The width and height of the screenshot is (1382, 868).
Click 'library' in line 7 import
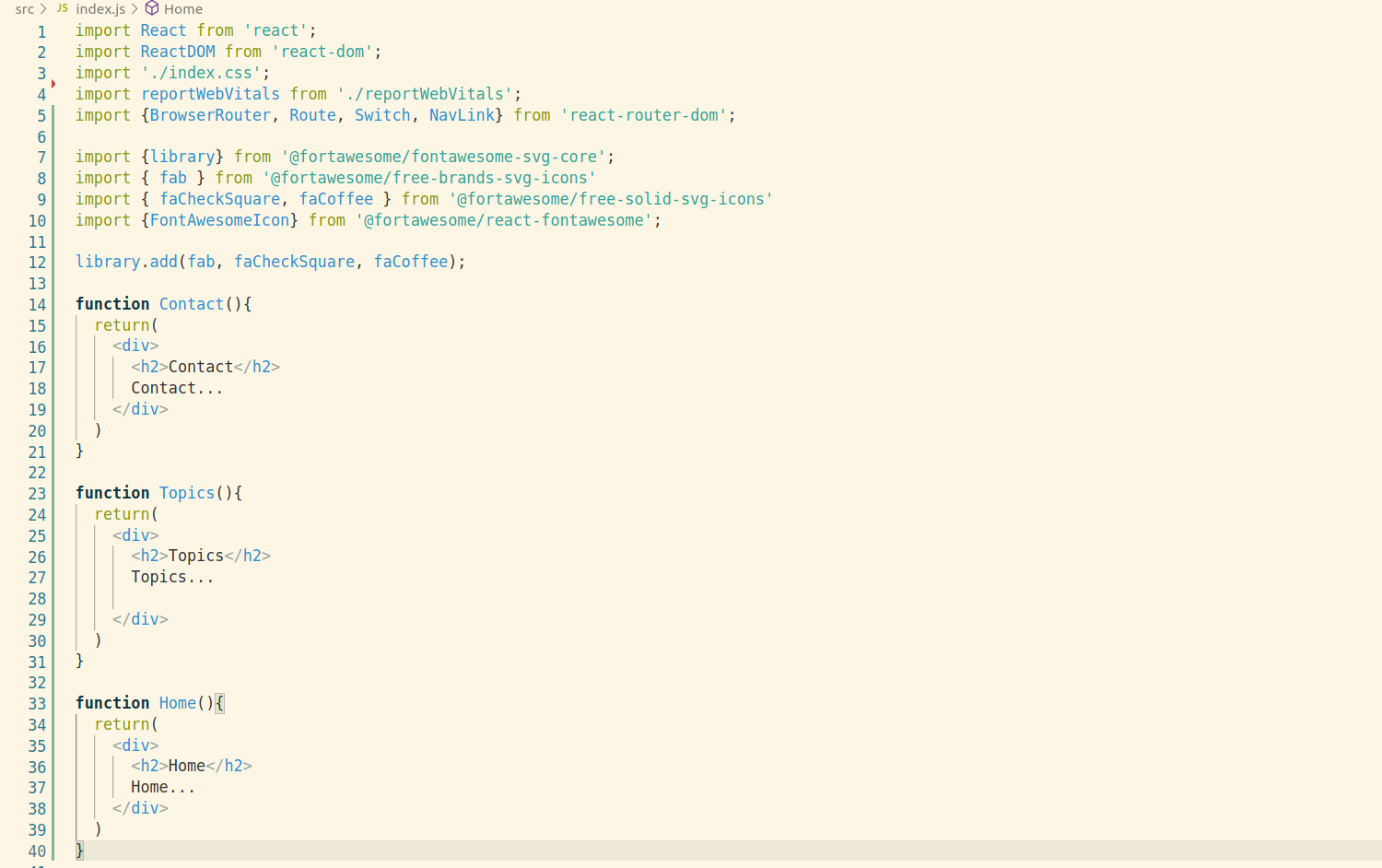182,157
